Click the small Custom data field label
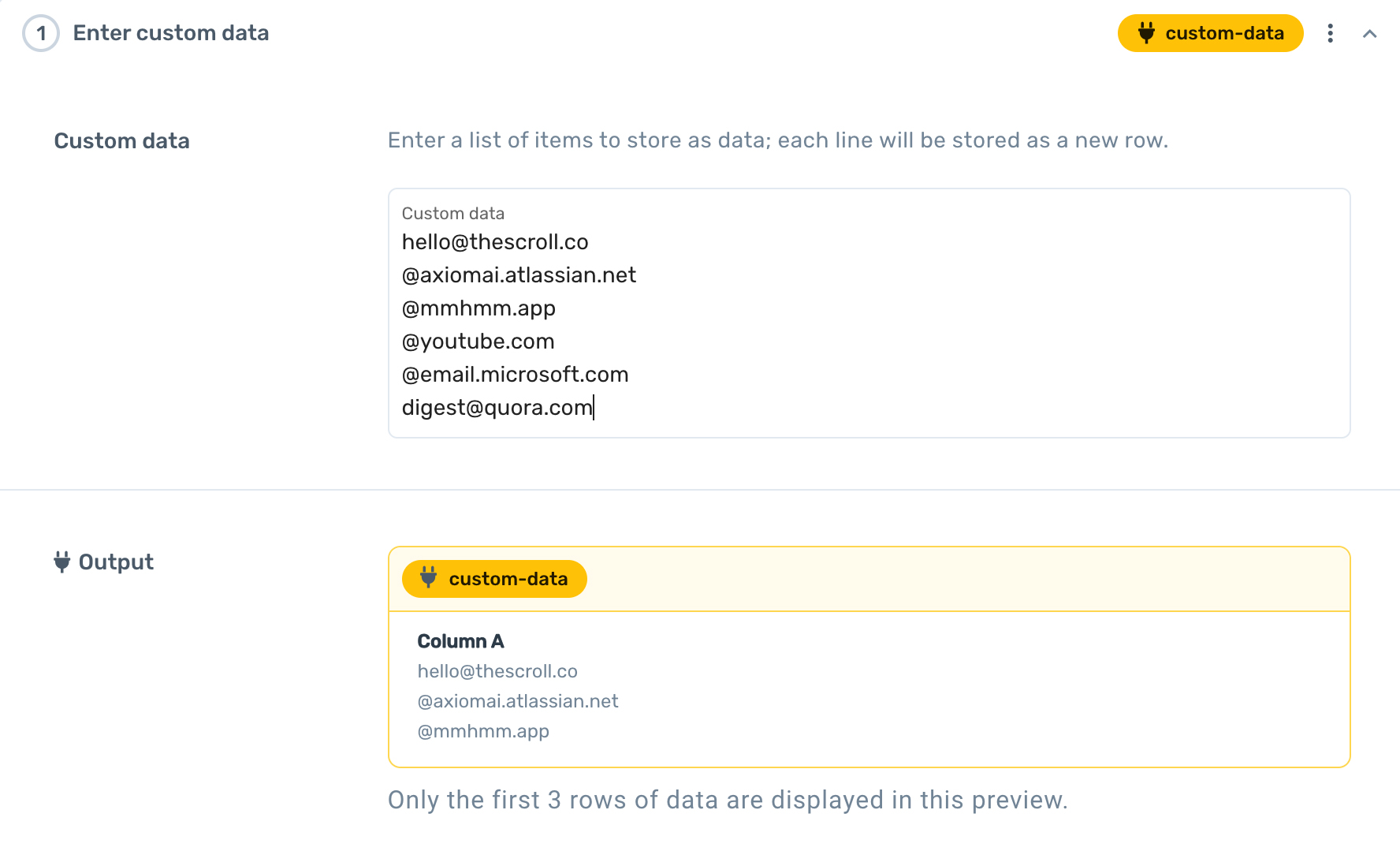 [453, 214]
